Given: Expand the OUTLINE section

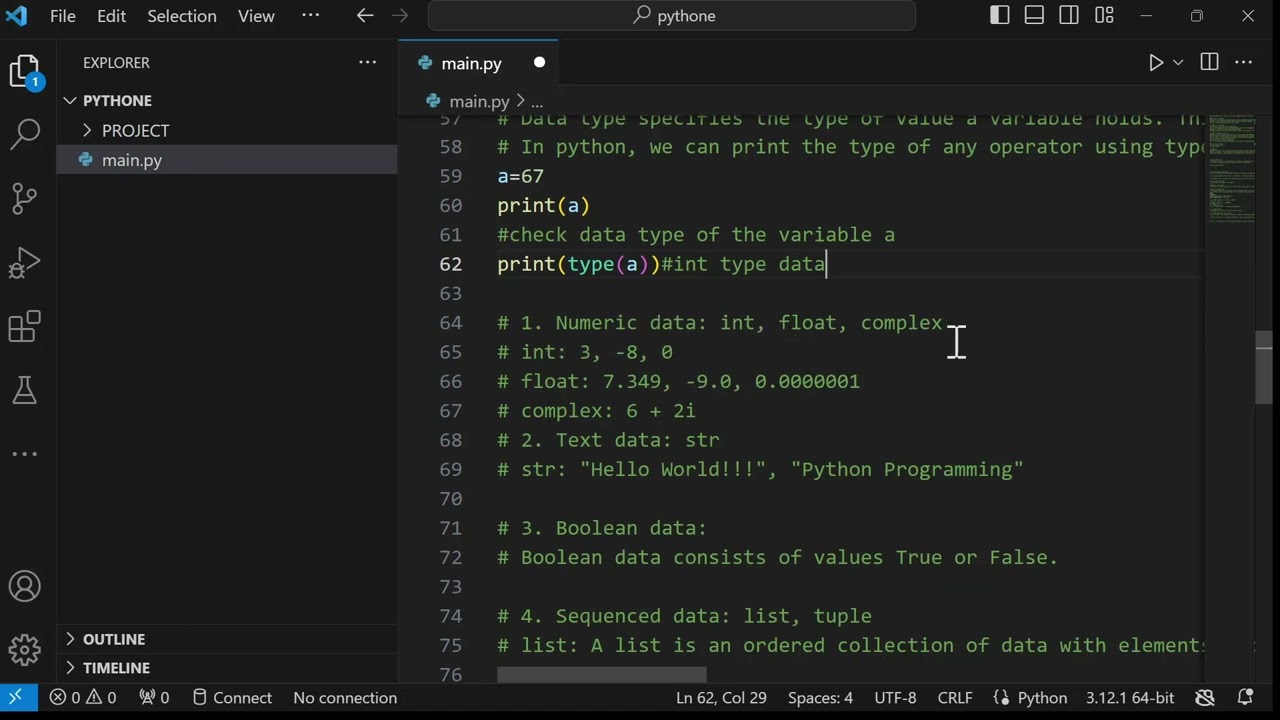Looking at the screenshot, I should click(113, 639).
